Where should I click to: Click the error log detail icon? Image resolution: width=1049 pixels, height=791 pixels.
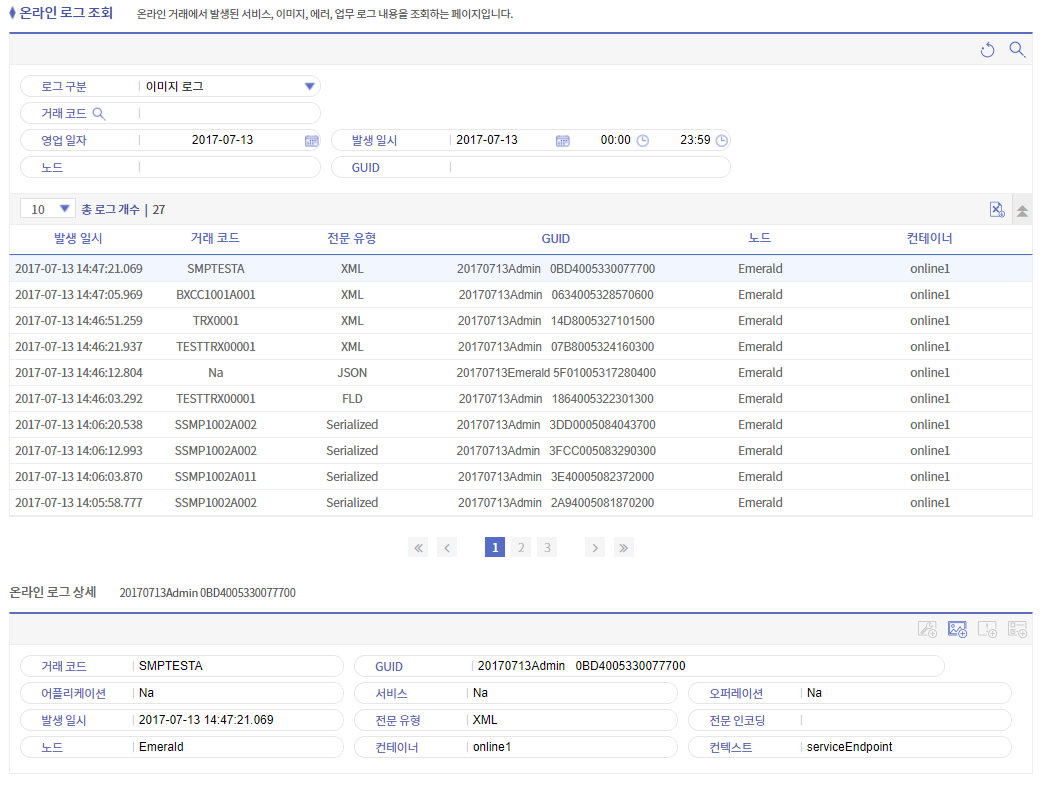[987, 629]
